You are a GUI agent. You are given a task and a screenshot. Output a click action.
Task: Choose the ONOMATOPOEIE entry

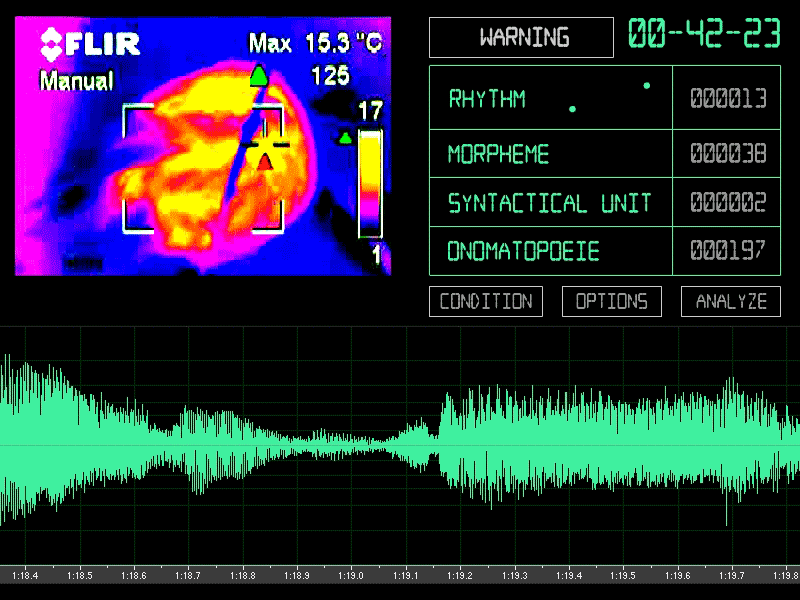(x=523, y=251)
